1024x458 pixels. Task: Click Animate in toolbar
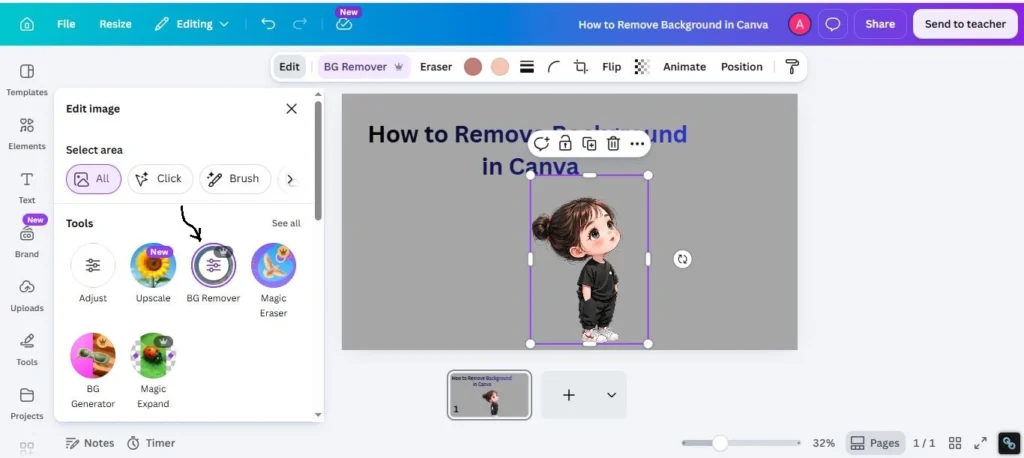click(x=684, y=67)
